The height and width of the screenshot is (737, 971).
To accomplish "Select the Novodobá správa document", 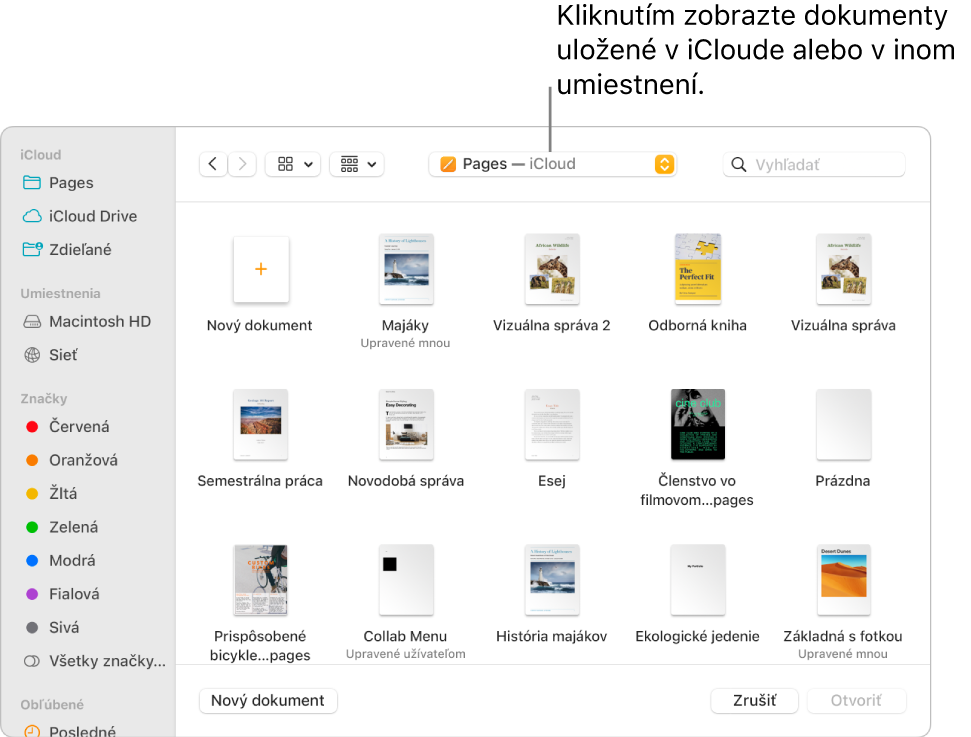I will [406, 425].
